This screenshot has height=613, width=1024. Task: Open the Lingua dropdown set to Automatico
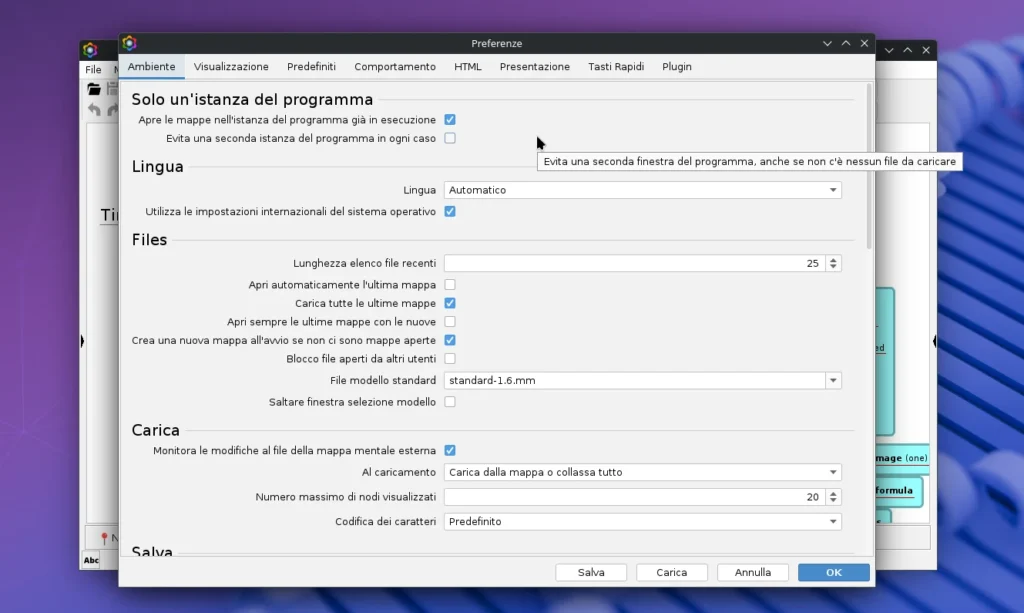point(642,190)
